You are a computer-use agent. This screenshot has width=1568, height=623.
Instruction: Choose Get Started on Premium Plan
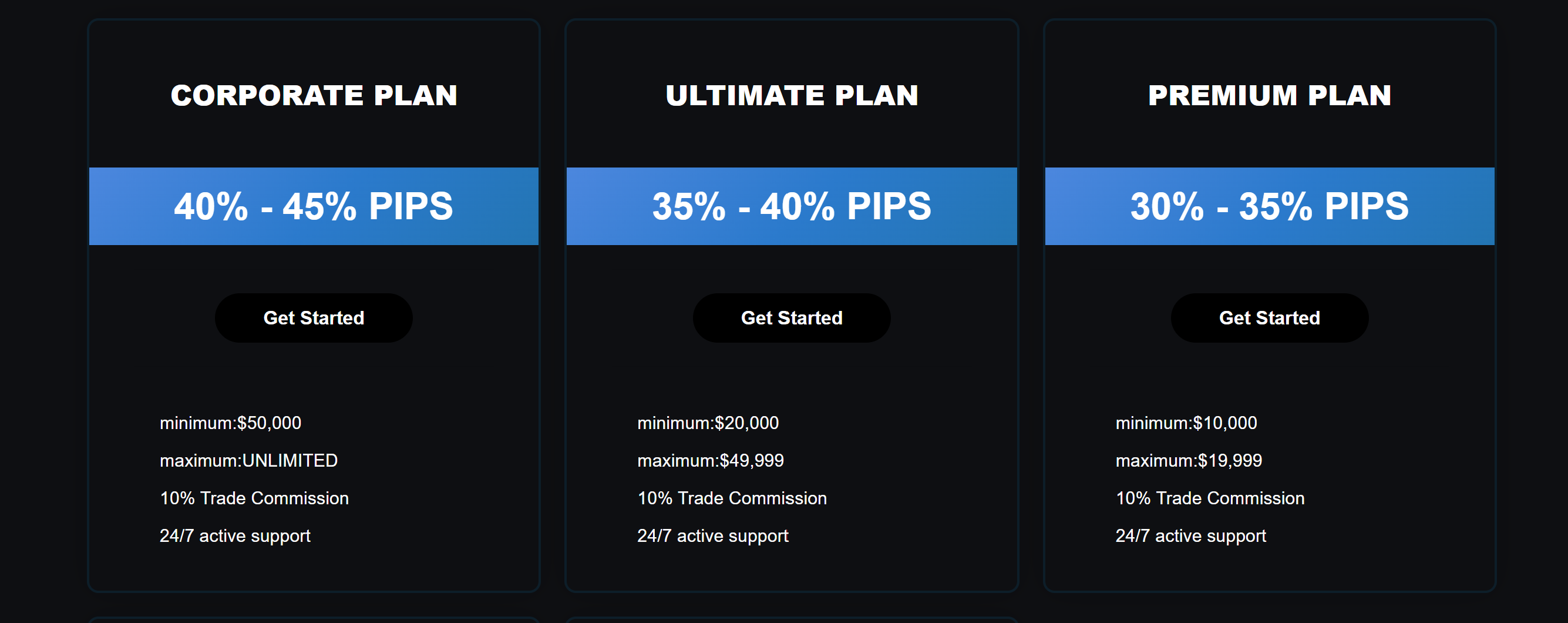point(1269,318)
